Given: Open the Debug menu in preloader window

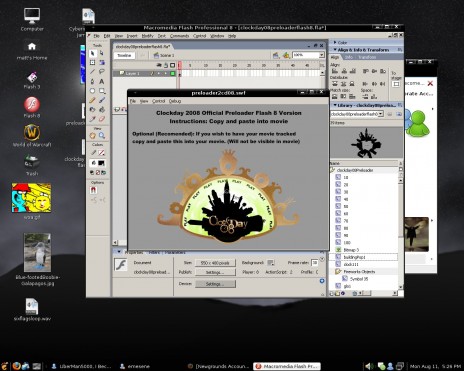Looking at the screenshot, I should click(x=175, y=101).
